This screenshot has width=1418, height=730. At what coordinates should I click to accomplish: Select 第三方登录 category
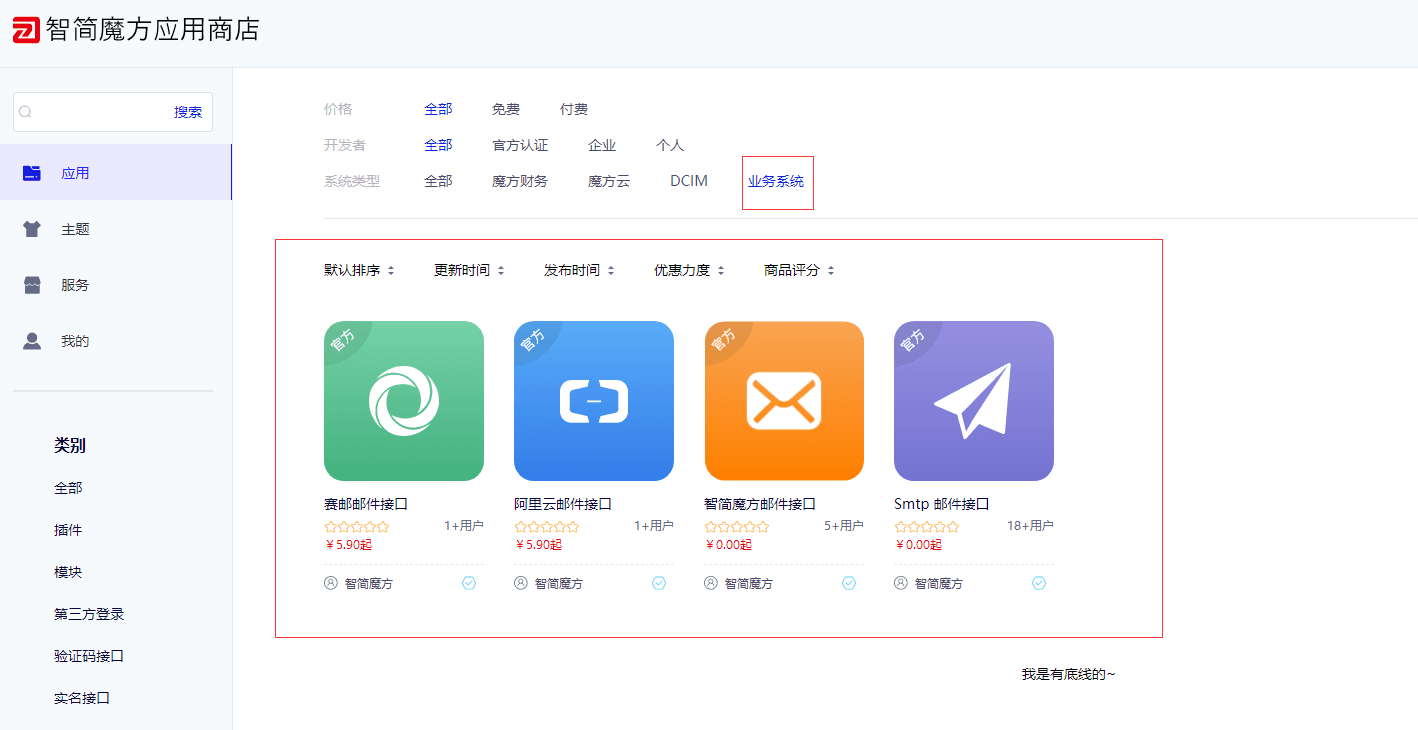[89, 614]
